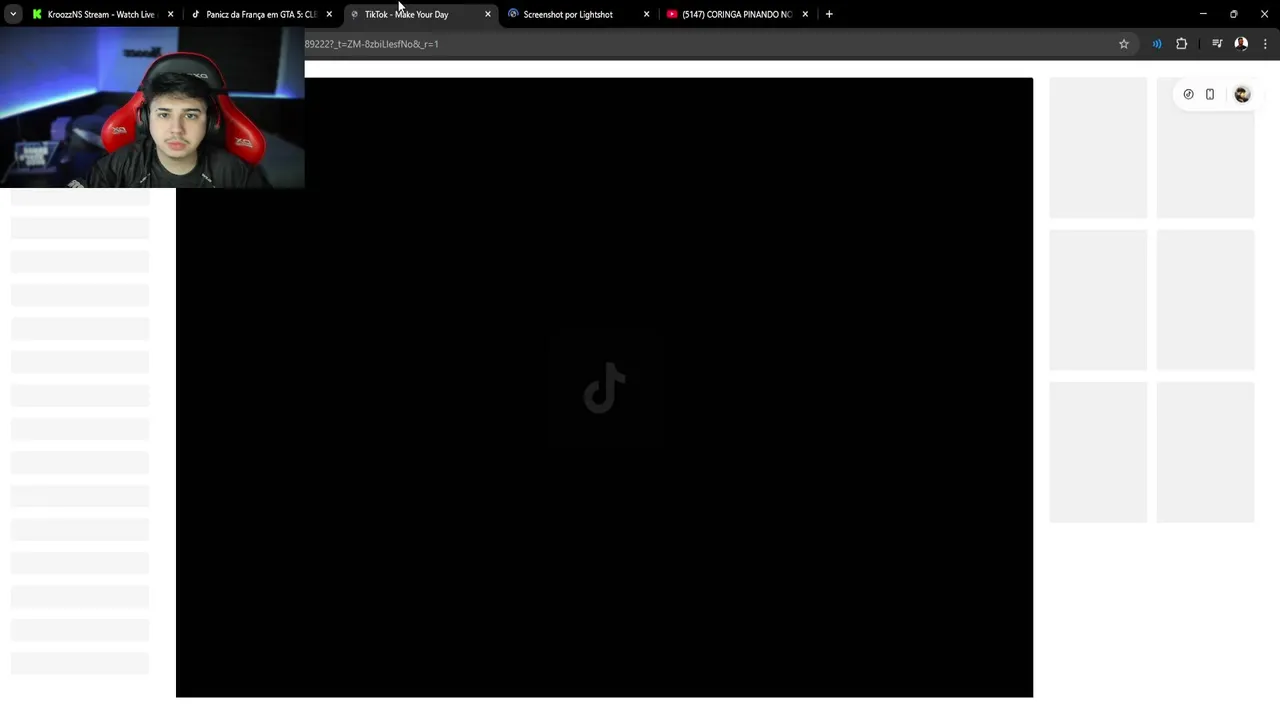Bookmark this page with the star icon
This screenshot has height=720, width=1280.
[1124, 44]
